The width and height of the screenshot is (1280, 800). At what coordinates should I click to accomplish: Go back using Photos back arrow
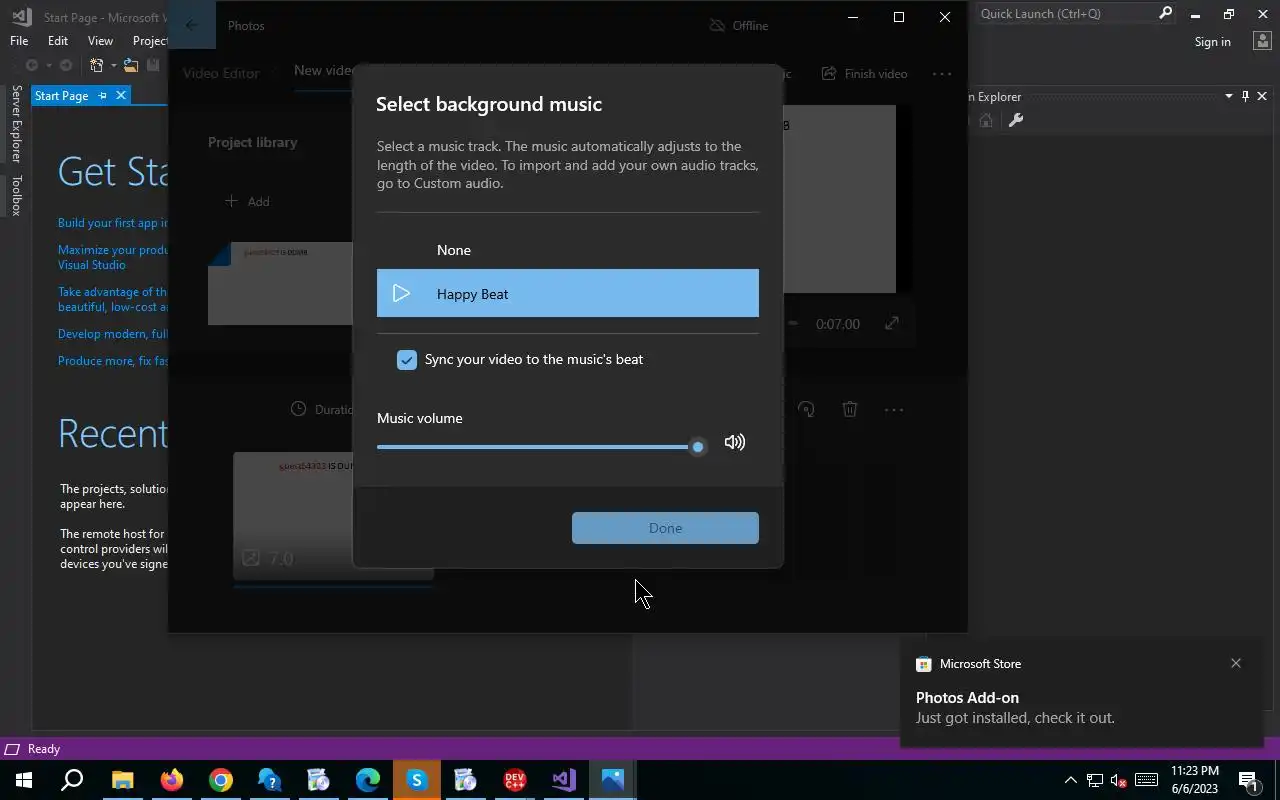tap(192, 25)
